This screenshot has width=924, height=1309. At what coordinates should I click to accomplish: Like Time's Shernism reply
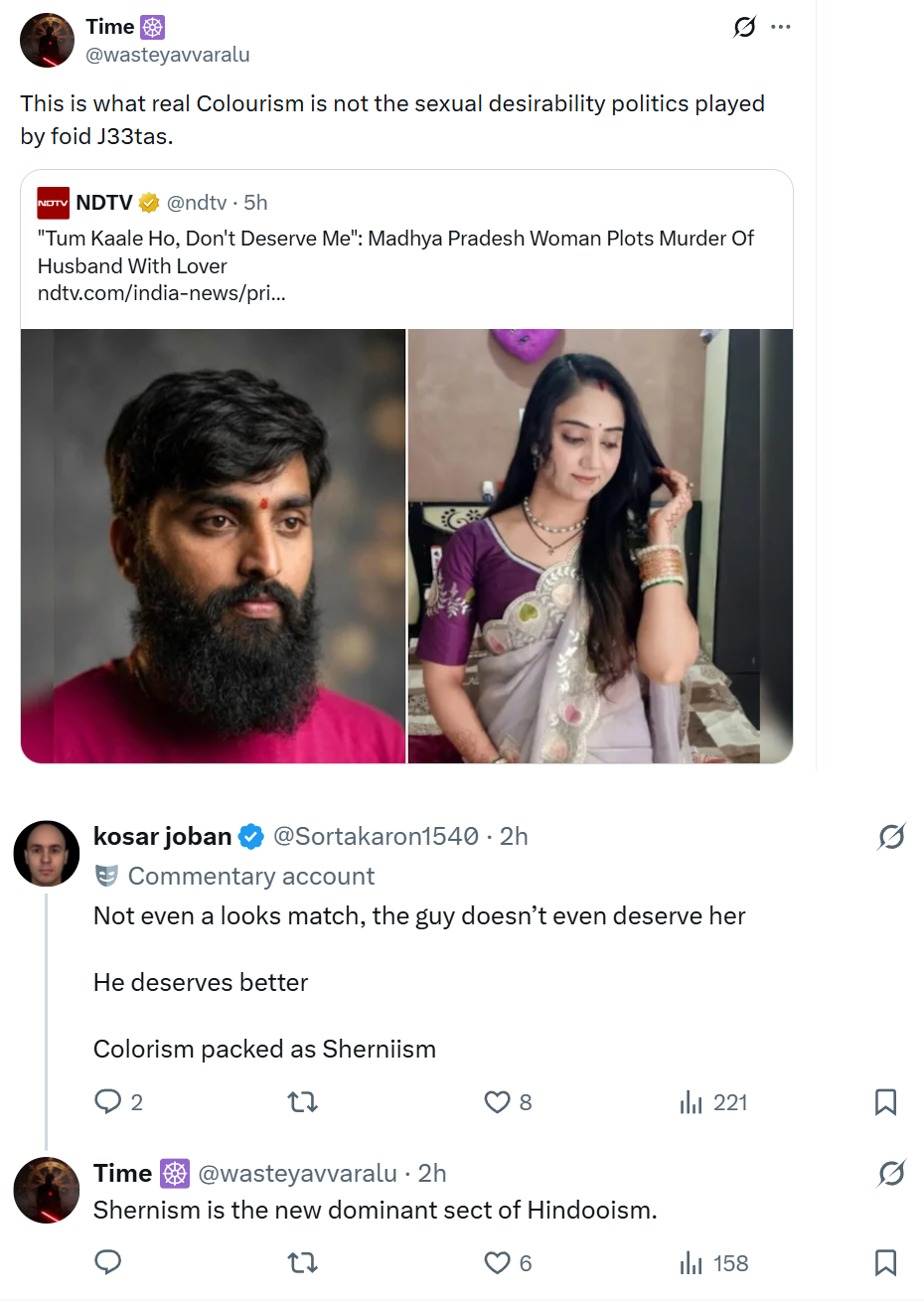click(497, 1262)
